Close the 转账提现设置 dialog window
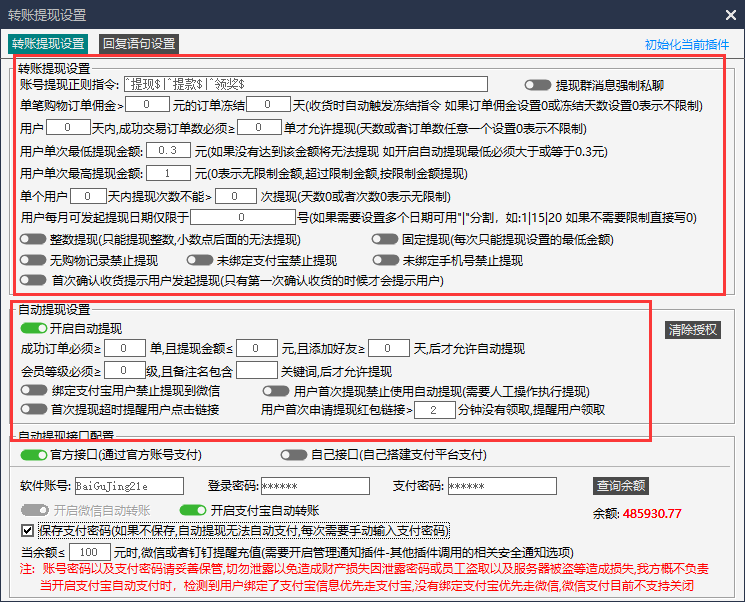The height and width of the screenshot is (602, 745). pyautogui.click(x=729, y=14)
